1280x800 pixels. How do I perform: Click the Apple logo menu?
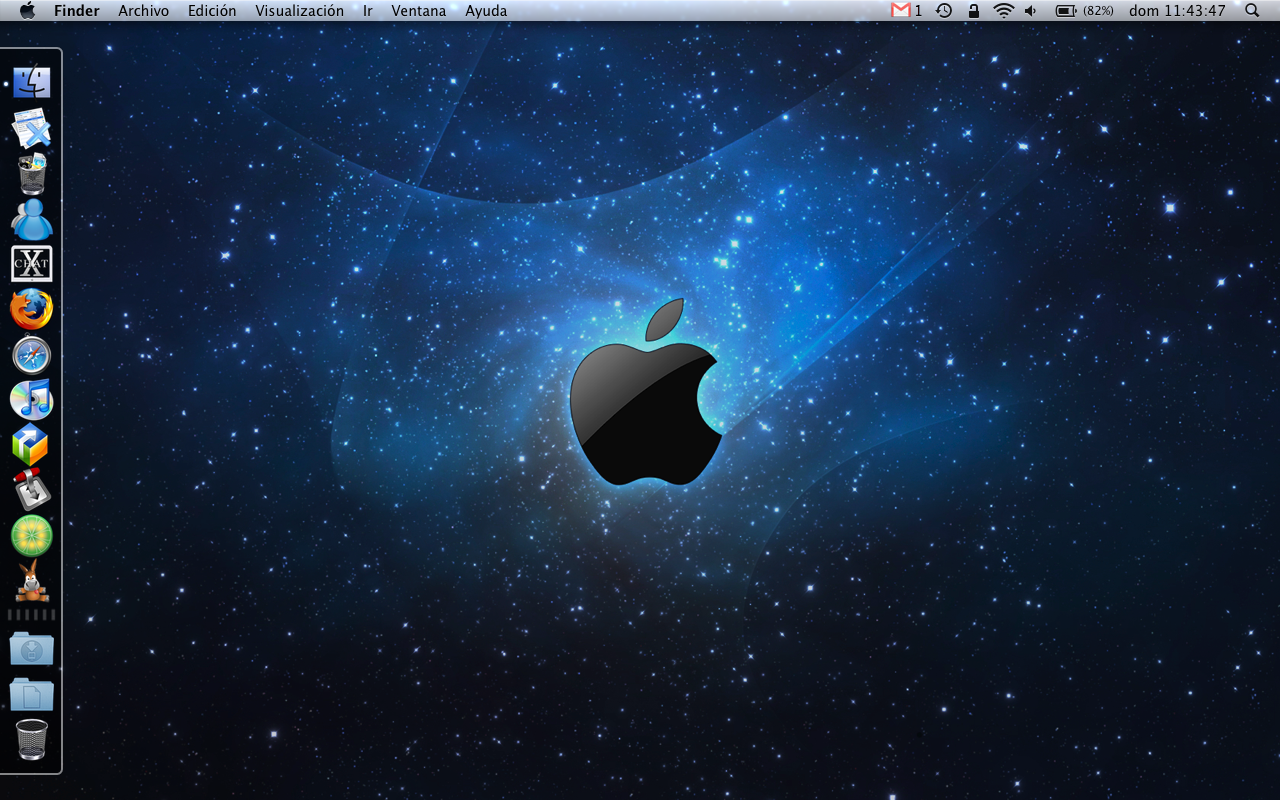[27, 11]
